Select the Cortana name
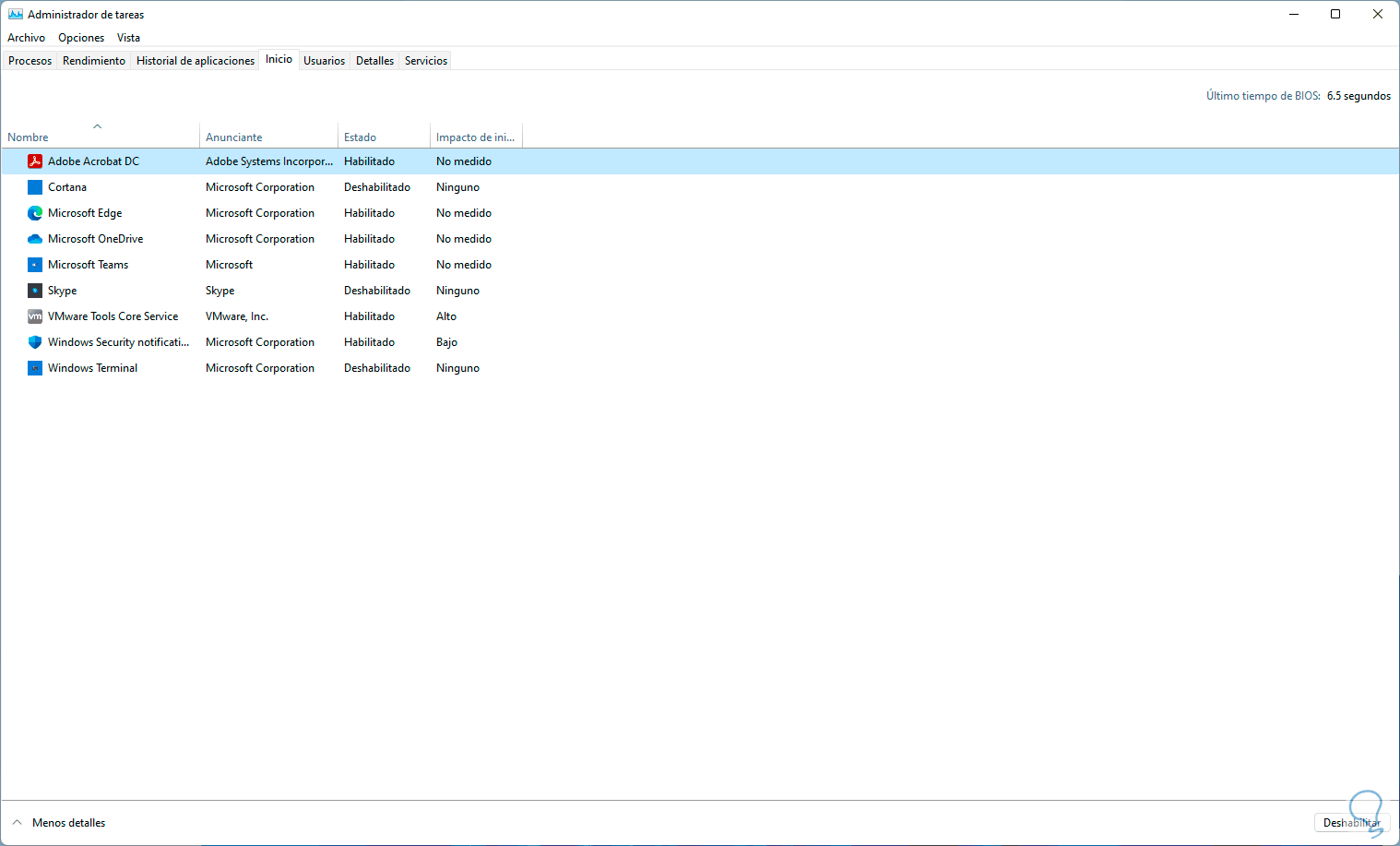 (67, 187)
